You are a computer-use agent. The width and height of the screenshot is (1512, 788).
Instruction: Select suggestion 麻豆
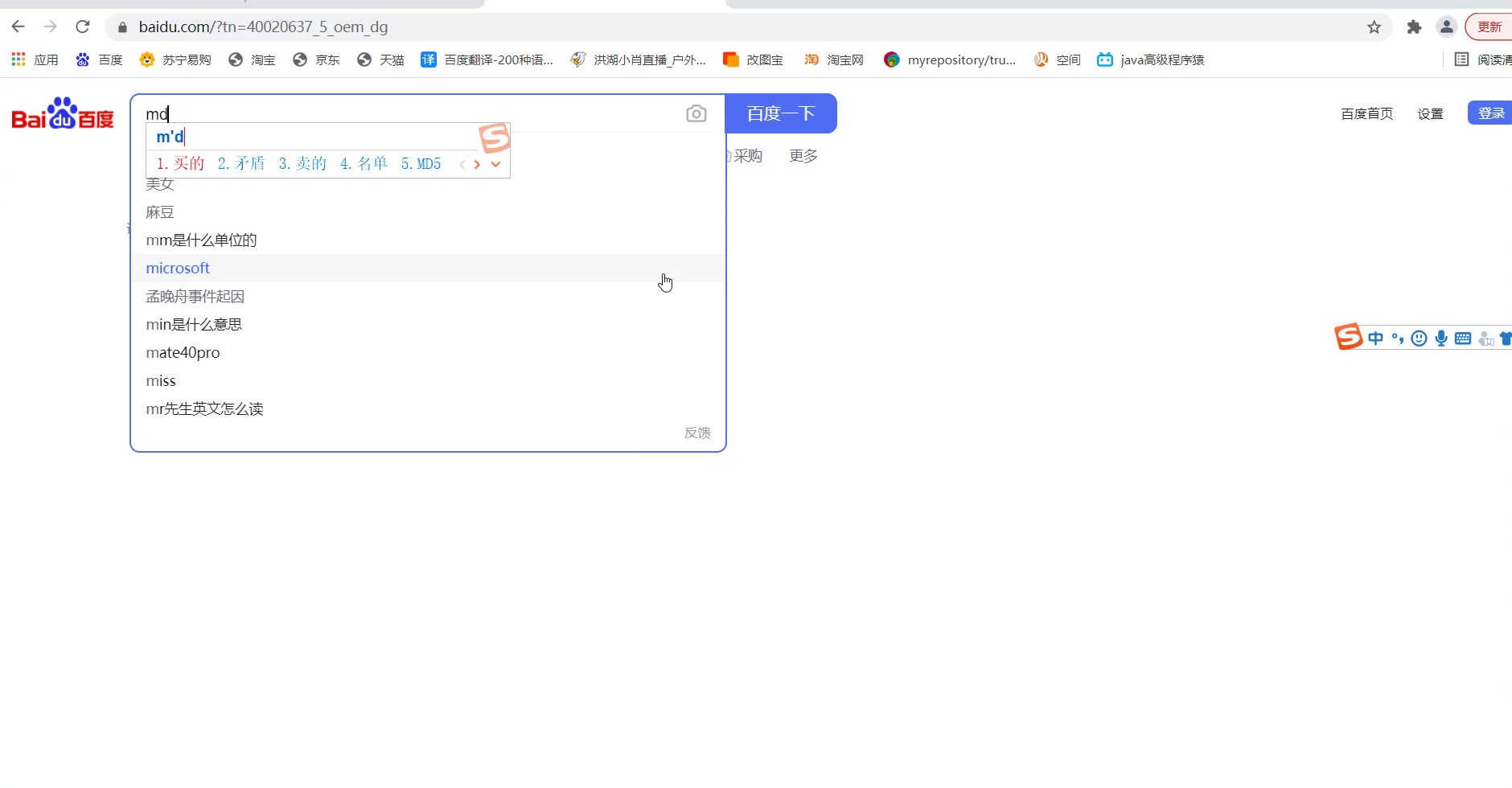(x=428, y=212)
